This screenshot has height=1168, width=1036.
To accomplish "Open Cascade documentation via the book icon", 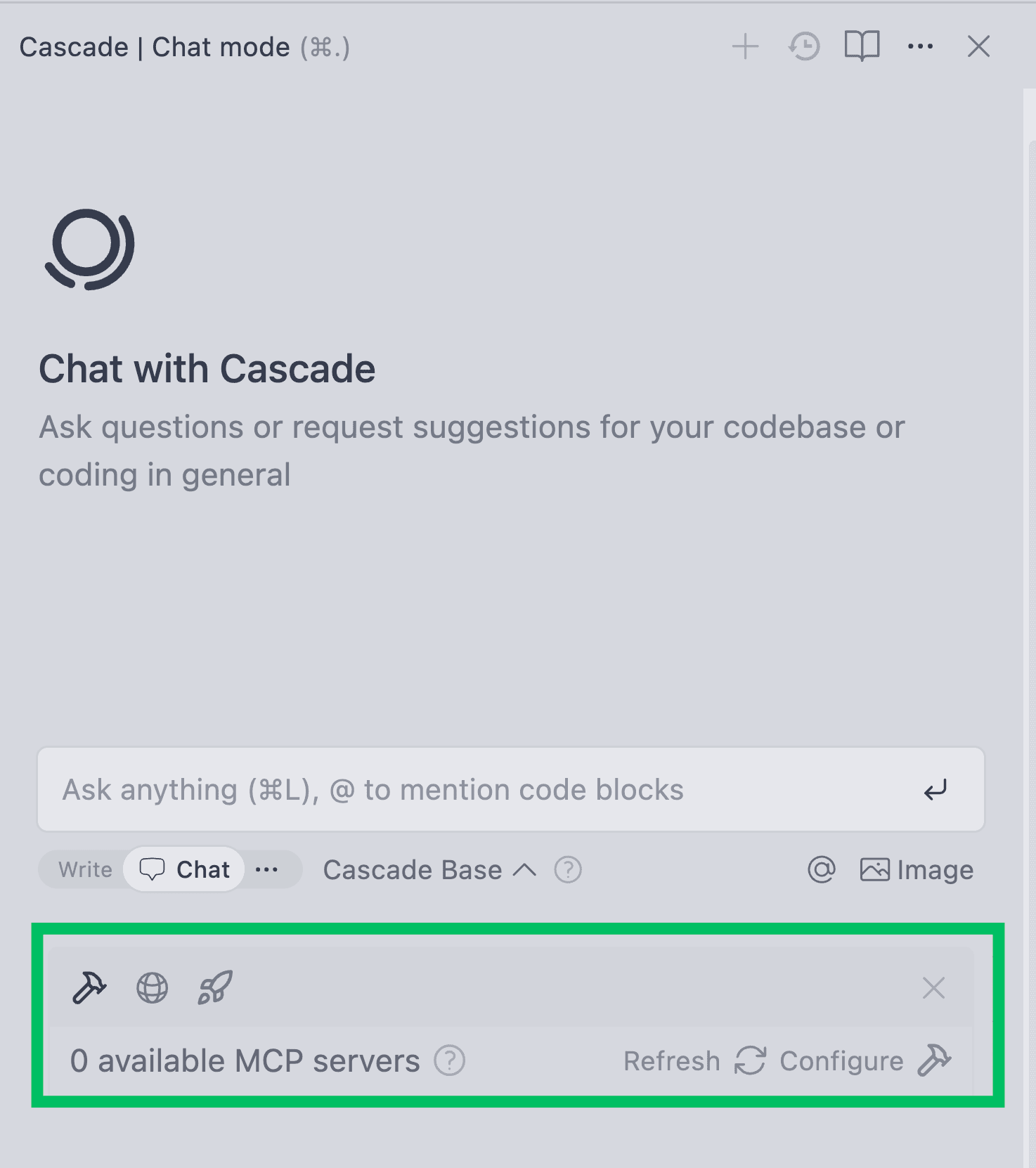I will (x=862, y=46).
